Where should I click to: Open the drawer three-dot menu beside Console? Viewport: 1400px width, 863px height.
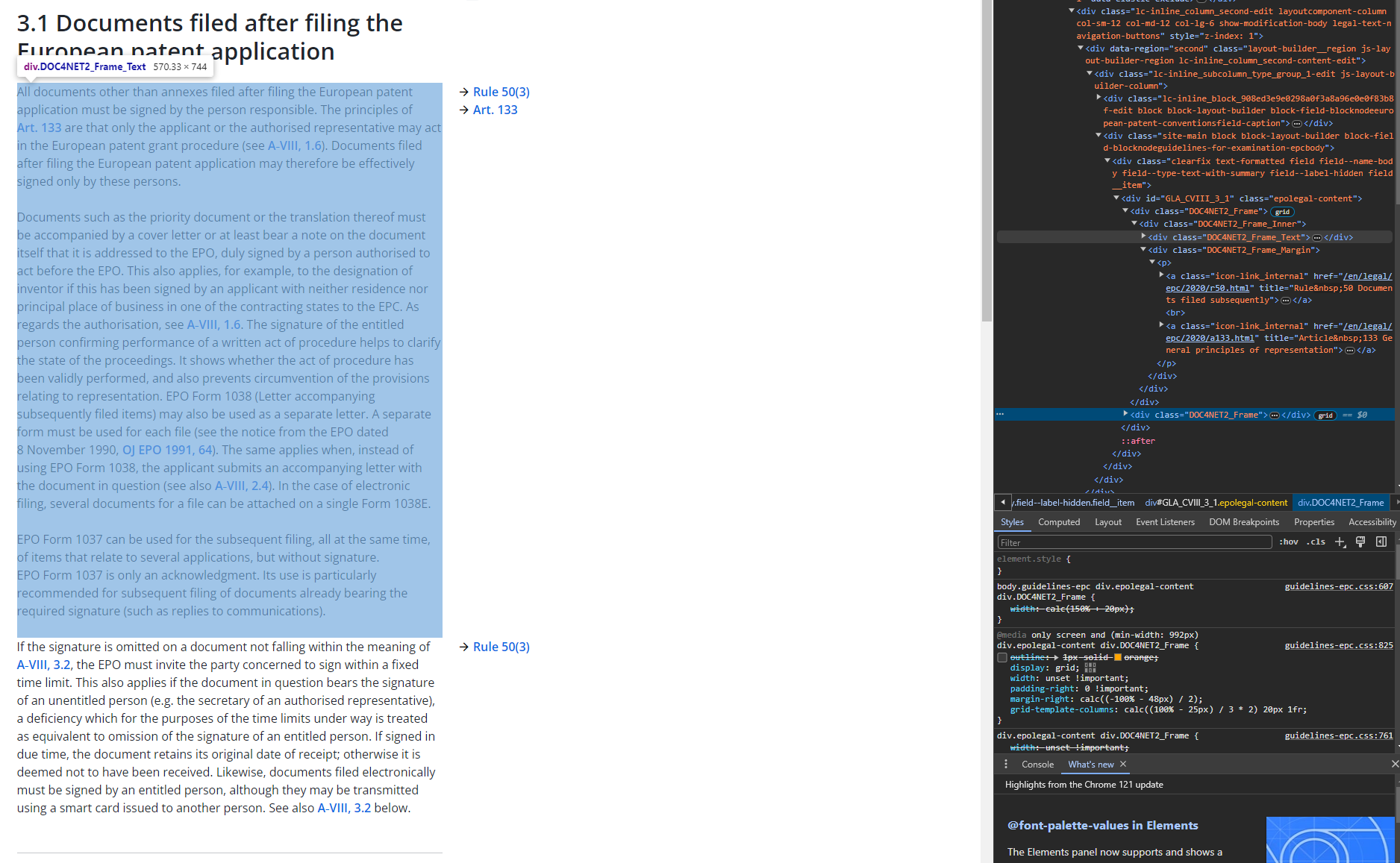point(1006,764)
